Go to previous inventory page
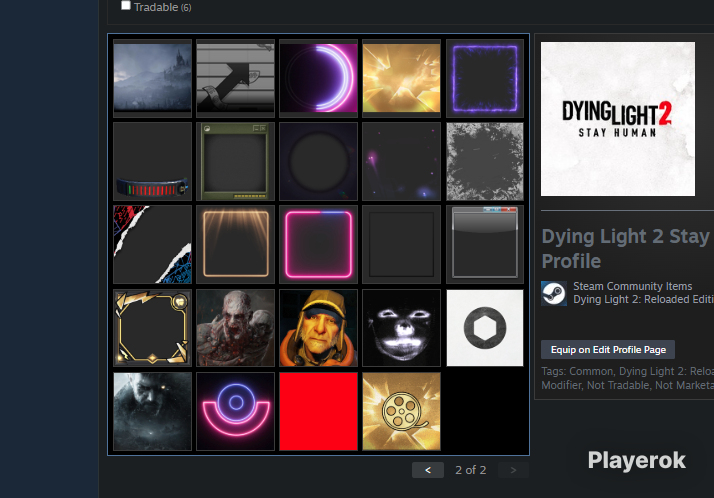Image resolution: width=714 pixels, height=498 pixels. 428,470
